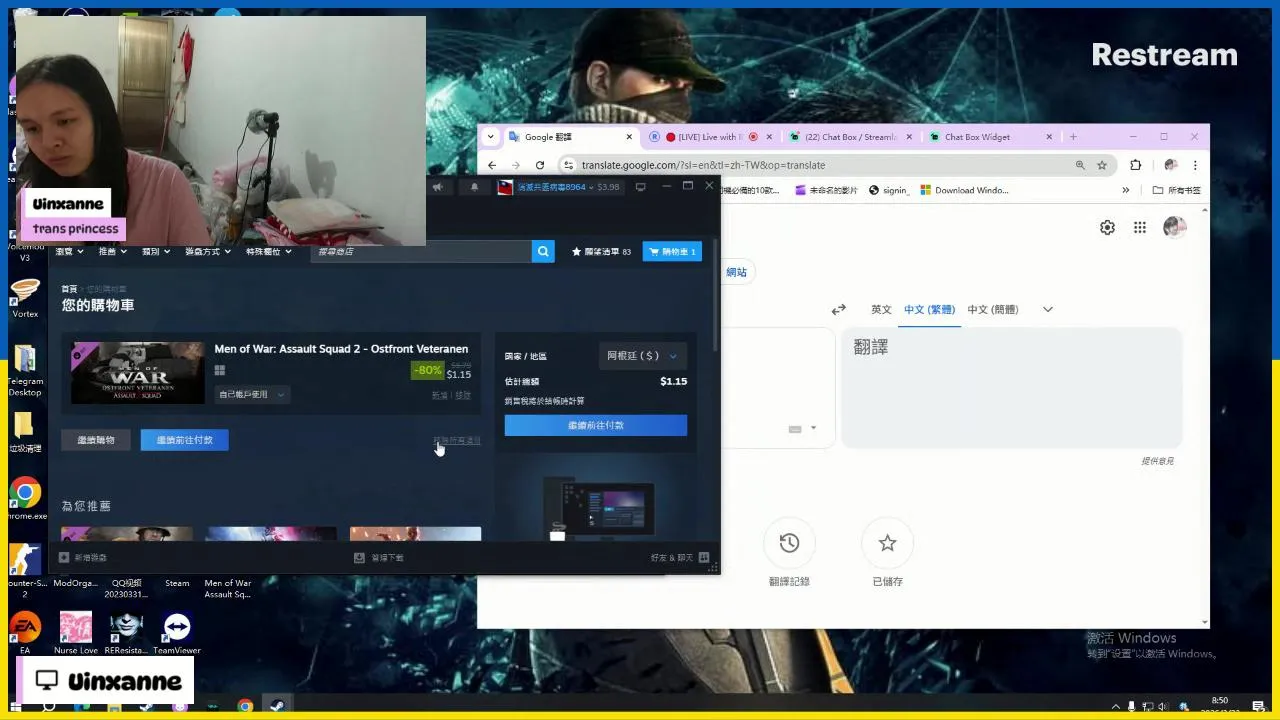Expand the 遊戲方式 store menu in Steam
This screenshot has height=720, width=1280.
pos(207,252)
